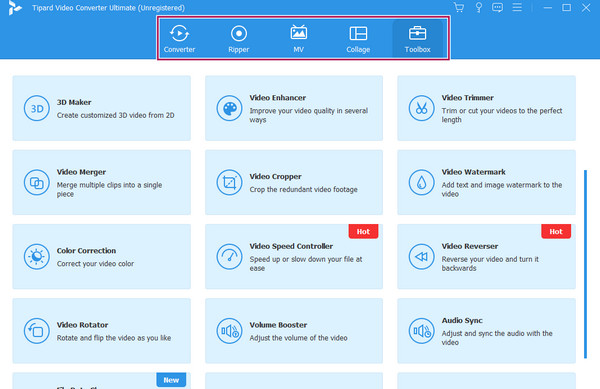Click the Audio Sync title
The width and height of the screenshot is (600, 389).
tap(462, 320)
